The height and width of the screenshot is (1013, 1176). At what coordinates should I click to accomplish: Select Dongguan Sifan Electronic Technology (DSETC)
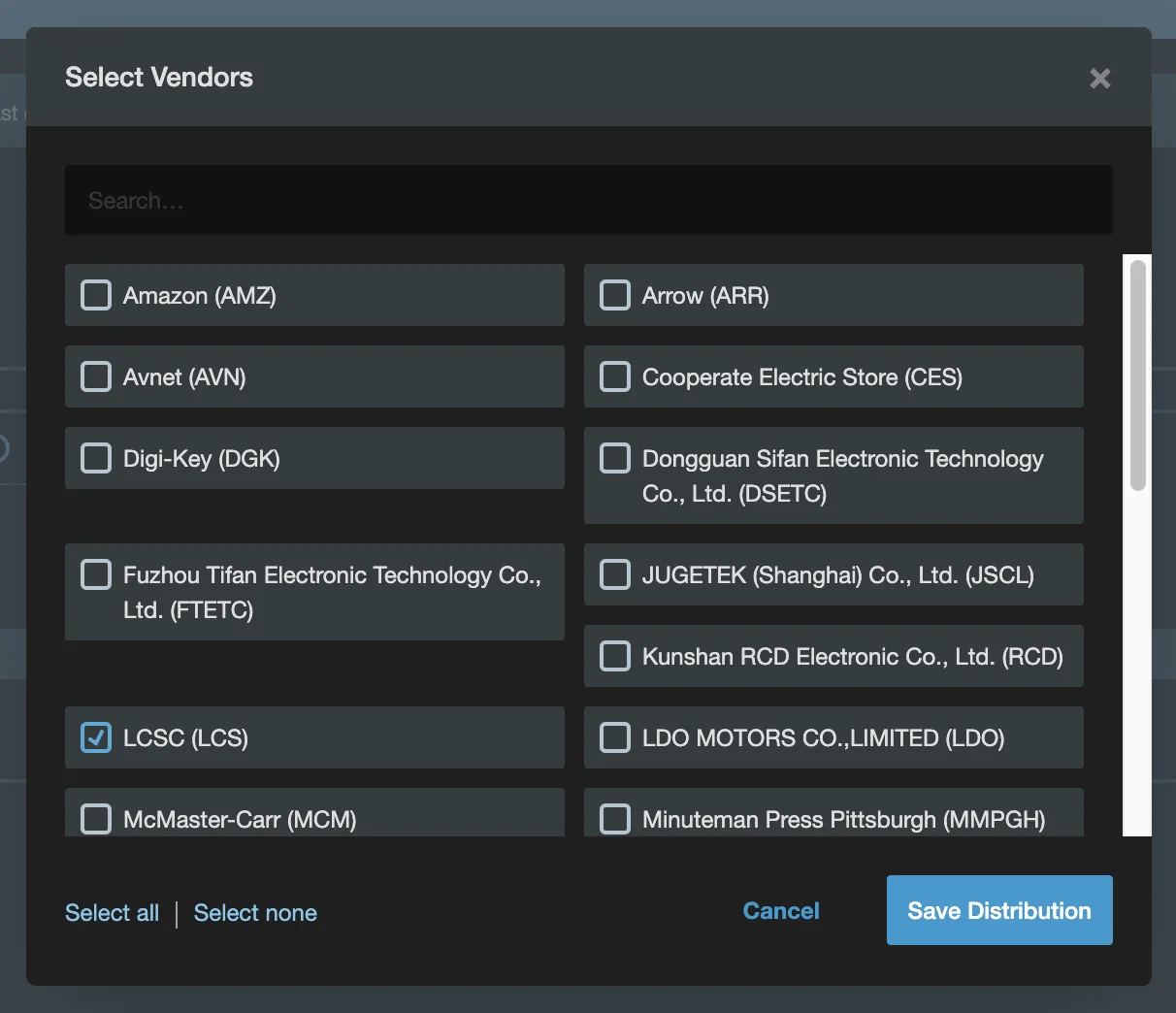click(x=615, y=458)
